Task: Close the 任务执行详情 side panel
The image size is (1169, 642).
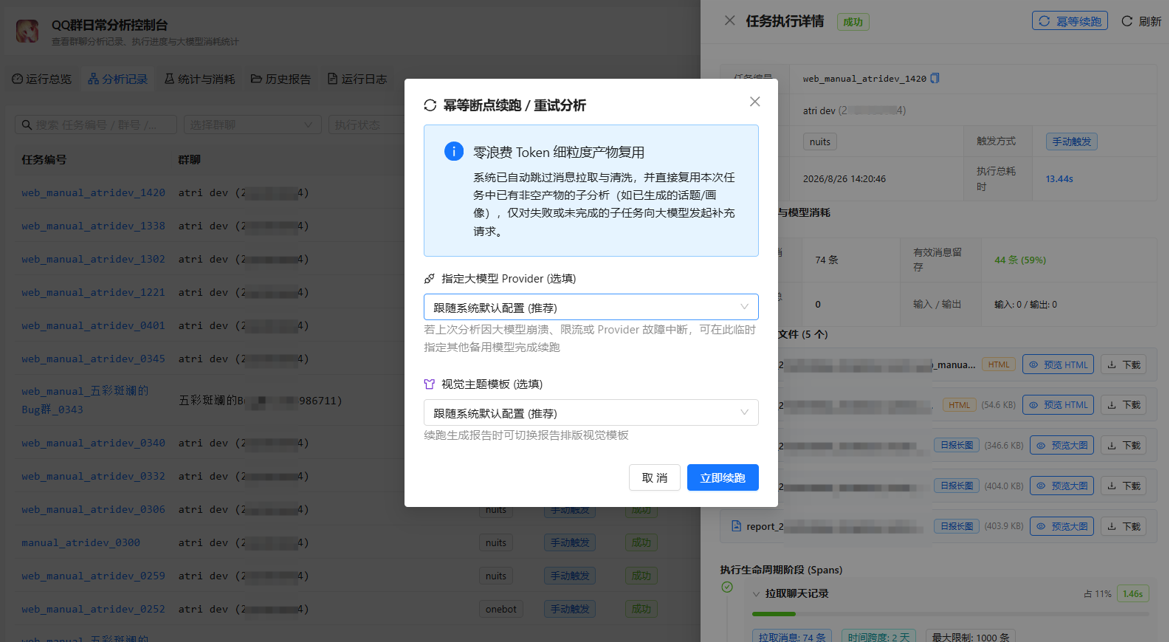Action: (x=730, y=21)
